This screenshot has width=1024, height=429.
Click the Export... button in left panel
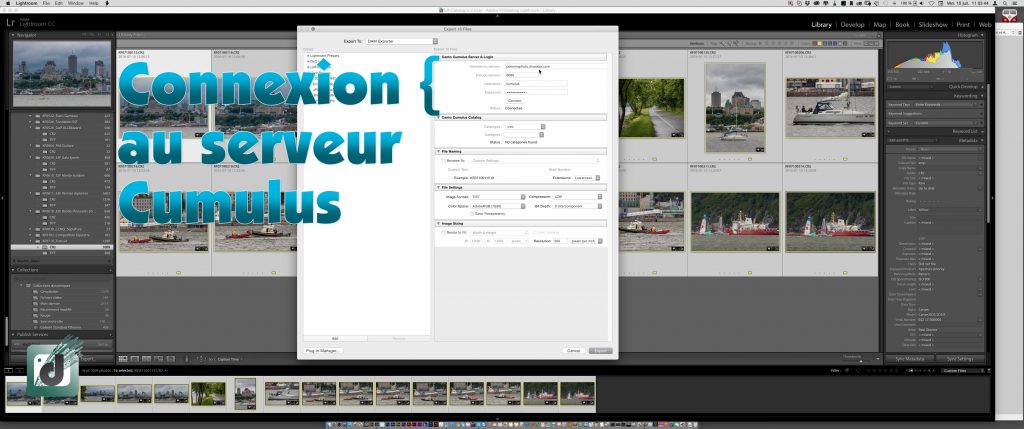(88, 358)
